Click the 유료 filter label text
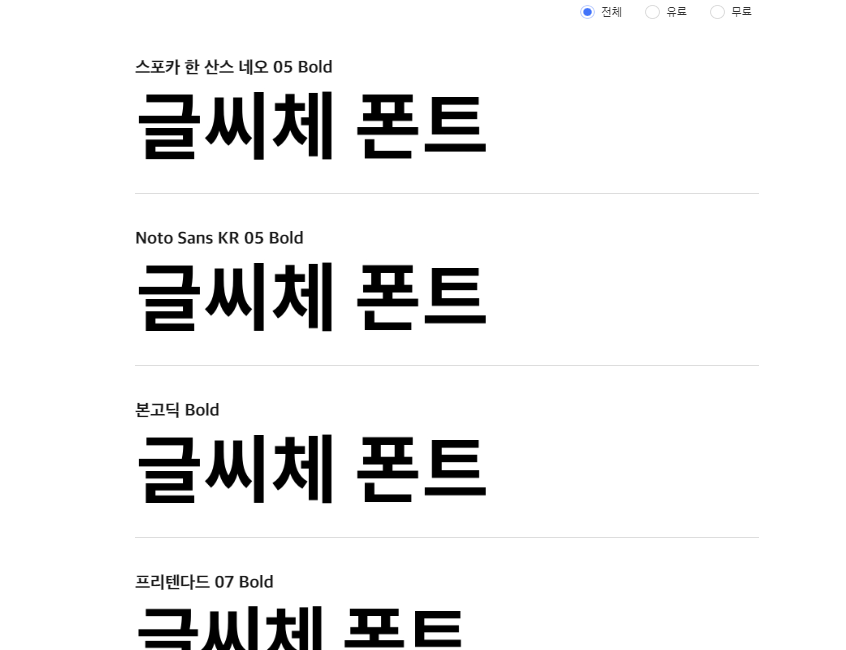The width and height of the screenshot is (846, 650). click(675, 12)
